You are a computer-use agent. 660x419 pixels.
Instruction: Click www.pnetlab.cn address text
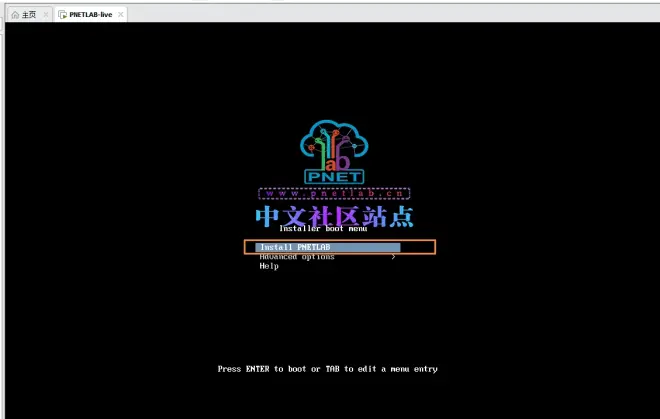[x=334, y=194]
